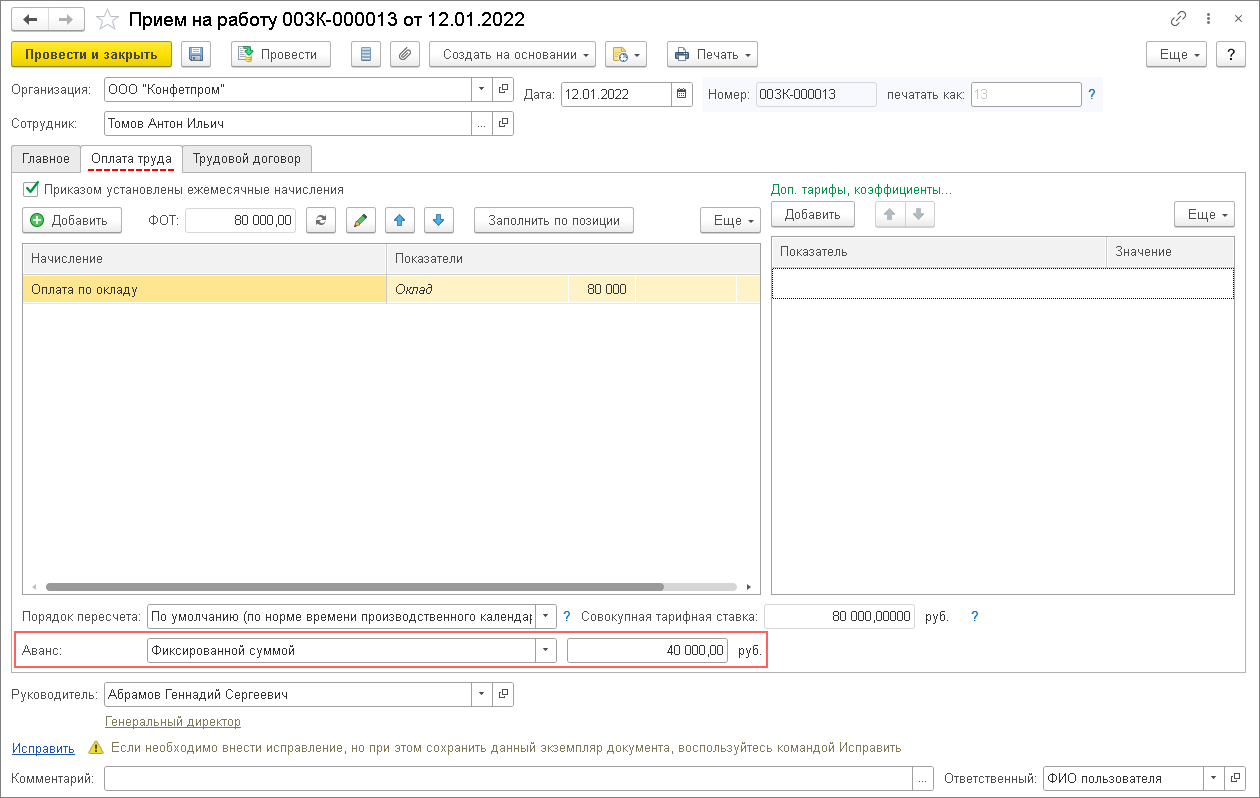This screenshot has height=798, width=1260.
Task: Expand the Организация dropdown list
Action: tap(482, 88)
